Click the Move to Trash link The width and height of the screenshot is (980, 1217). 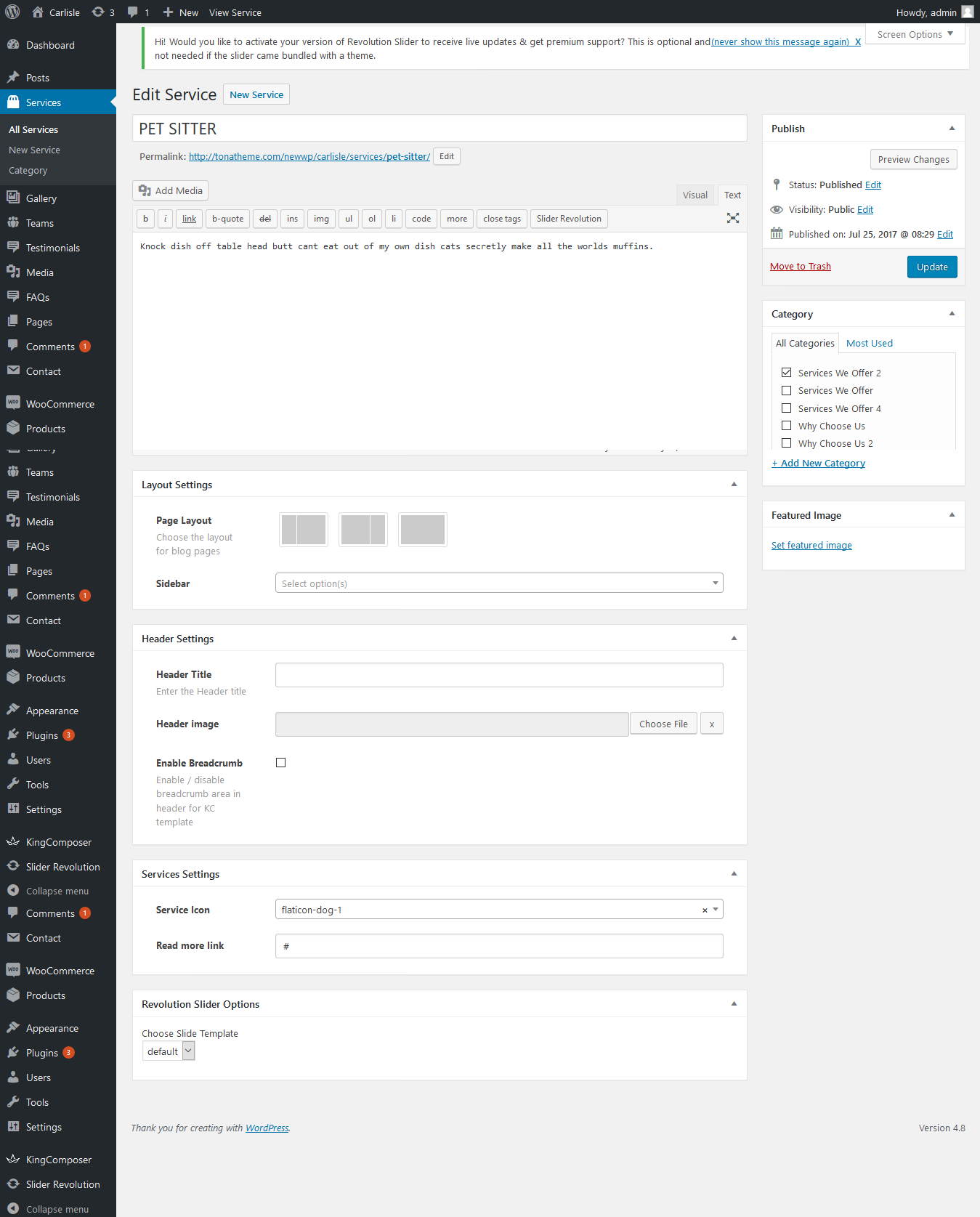click(x=800, y=267)
